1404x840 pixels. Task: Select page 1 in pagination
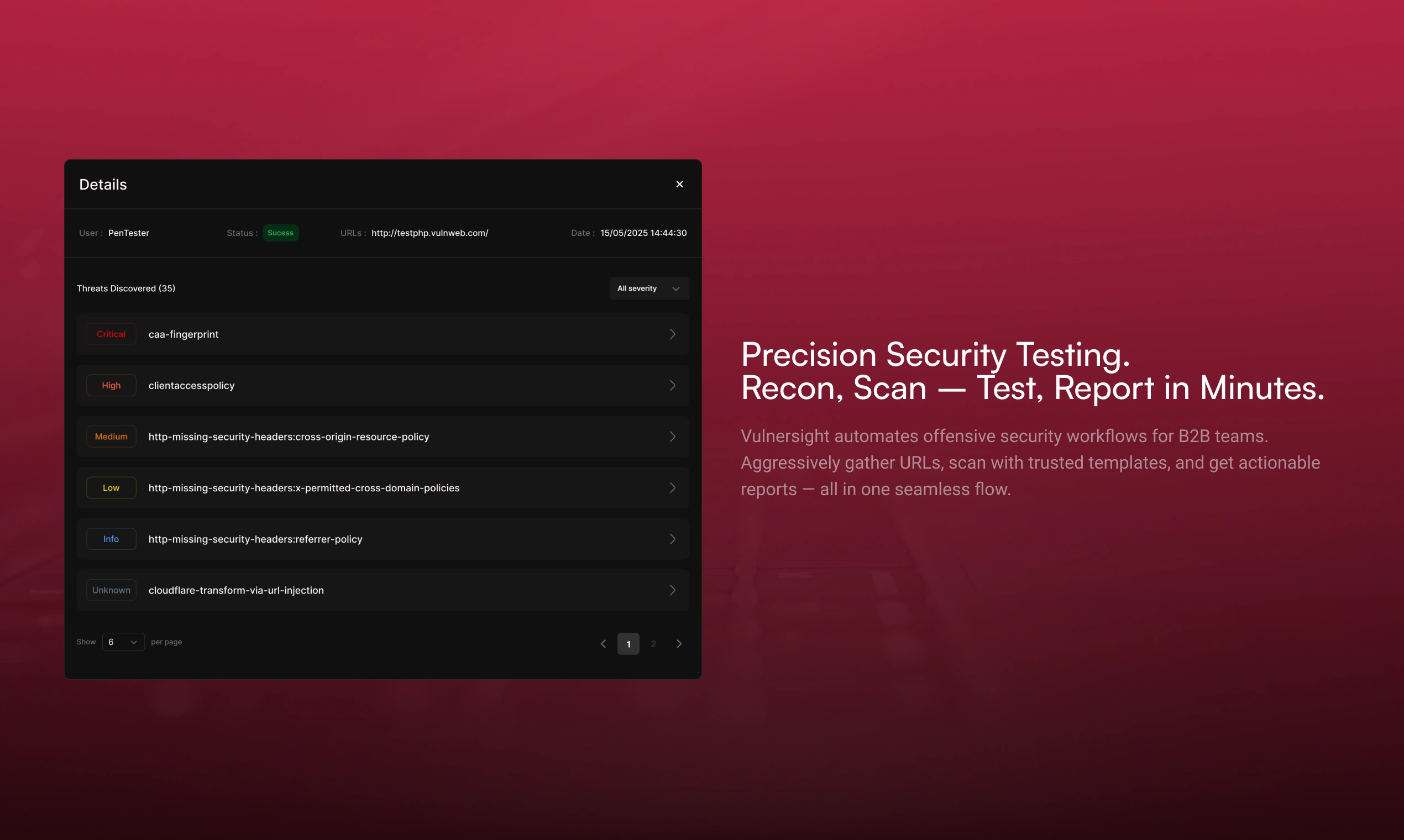pos(628,644)
